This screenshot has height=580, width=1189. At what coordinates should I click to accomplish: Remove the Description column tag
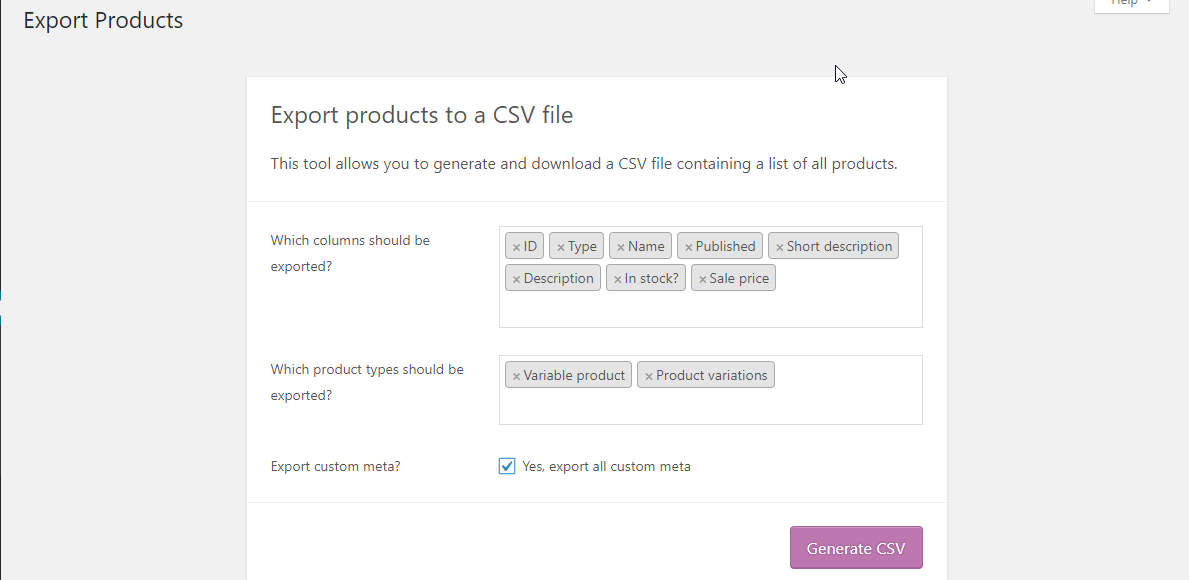[516, 279]
